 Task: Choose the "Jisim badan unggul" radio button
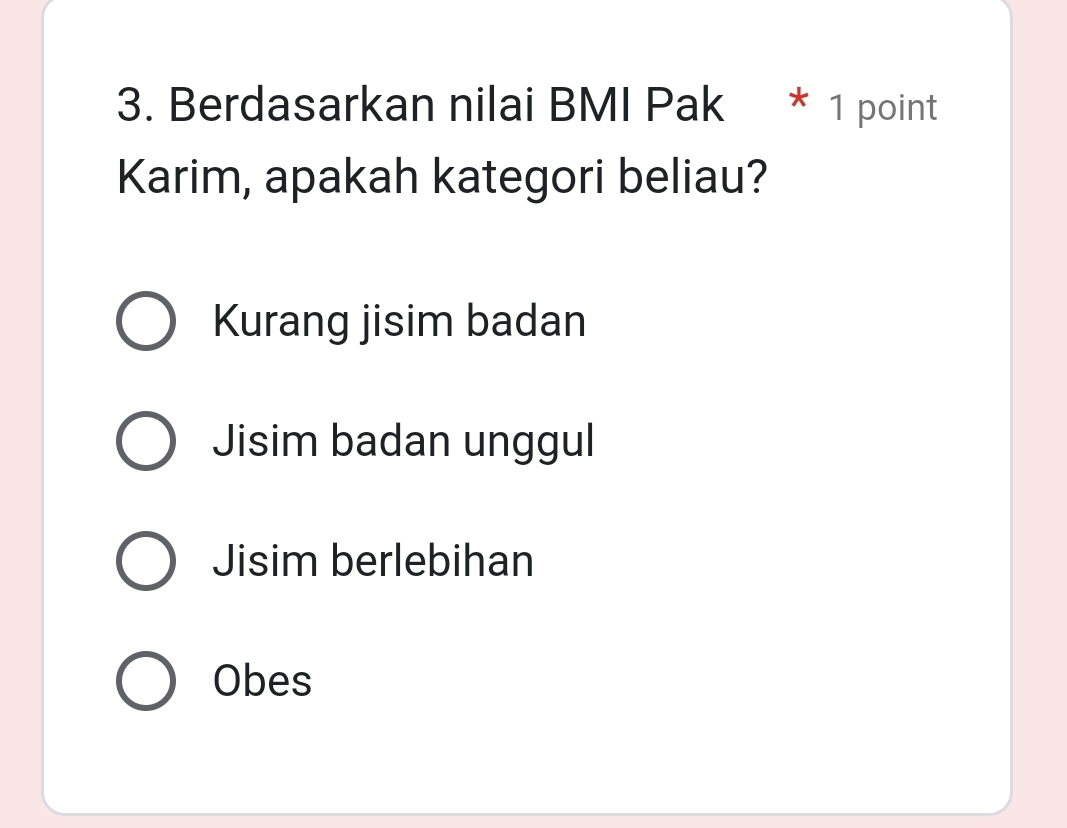(x=146, y=441)
